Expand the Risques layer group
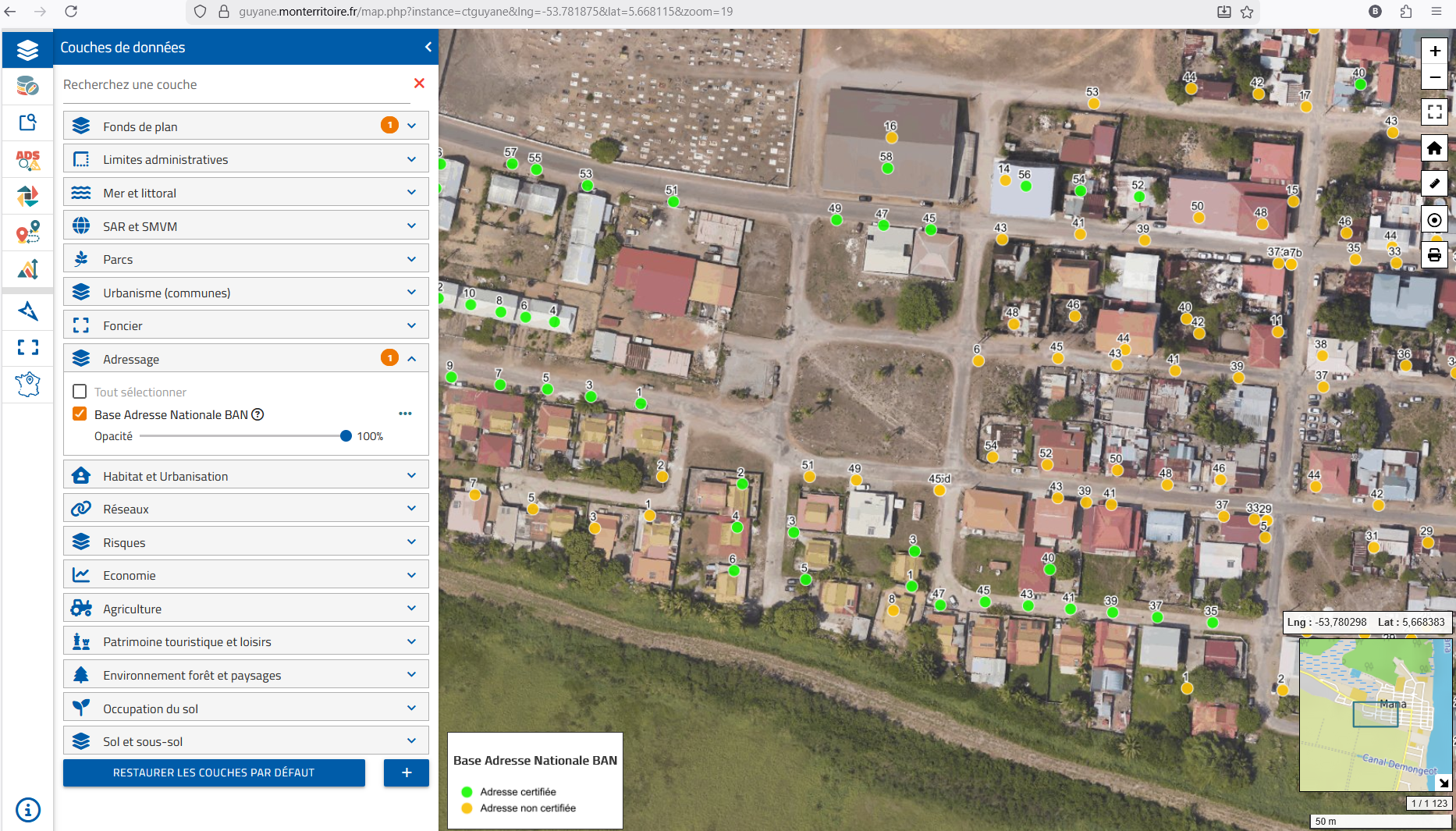The image size is (1456, 831). click(x=411, y=542)
